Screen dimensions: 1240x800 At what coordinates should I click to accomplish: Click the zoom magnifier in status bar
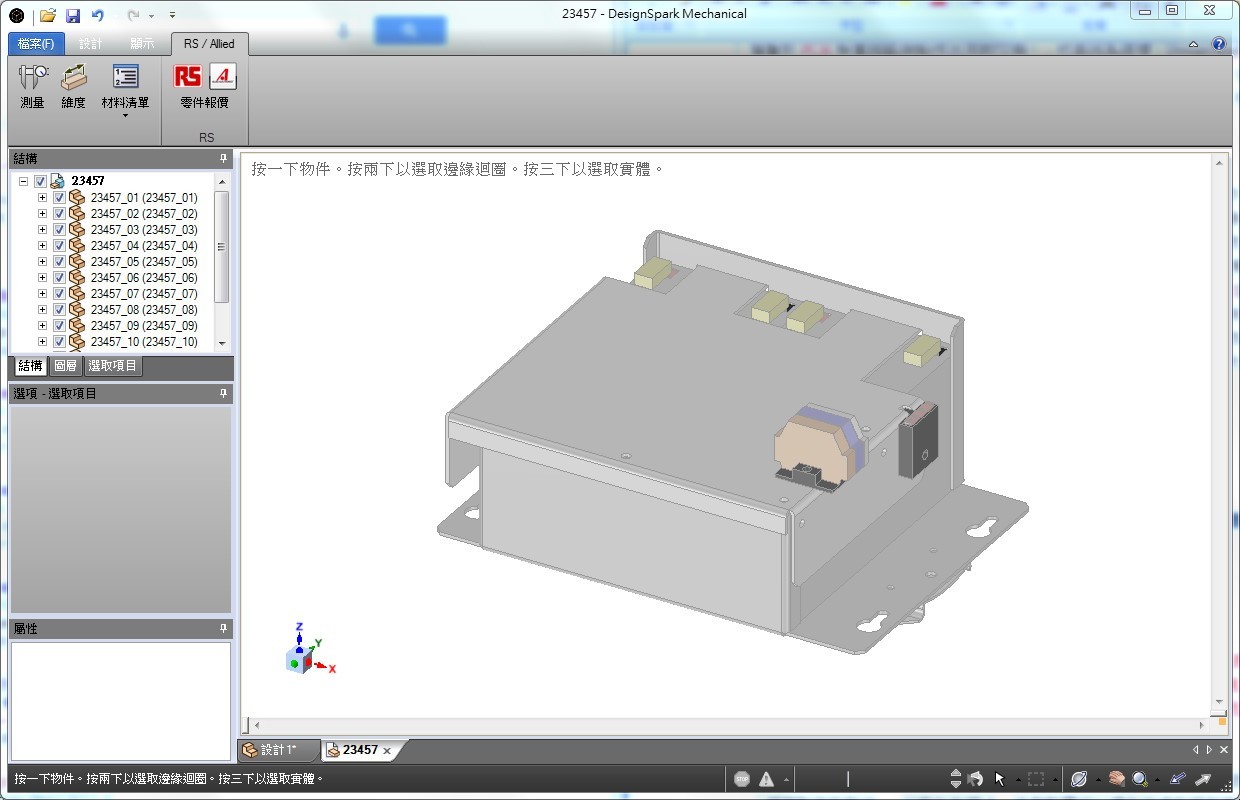pos(1139,779)
